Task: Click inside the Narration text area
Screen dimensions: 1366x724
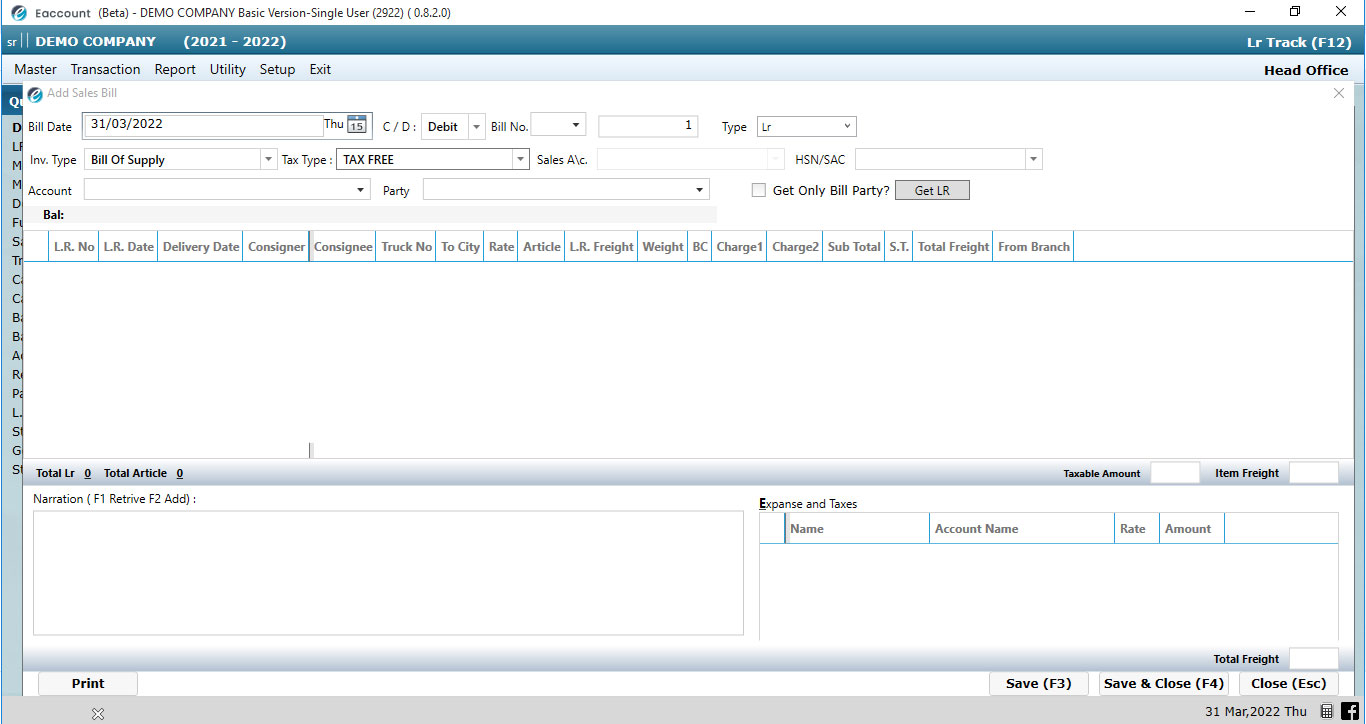Action: pyautogui.click(x=388, y=570)
